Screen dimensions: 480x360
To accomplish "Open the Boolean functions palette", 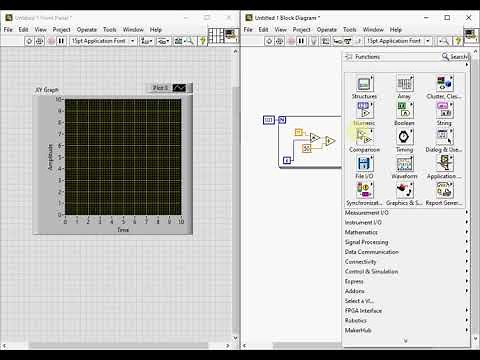I will (x=404, y=111).
